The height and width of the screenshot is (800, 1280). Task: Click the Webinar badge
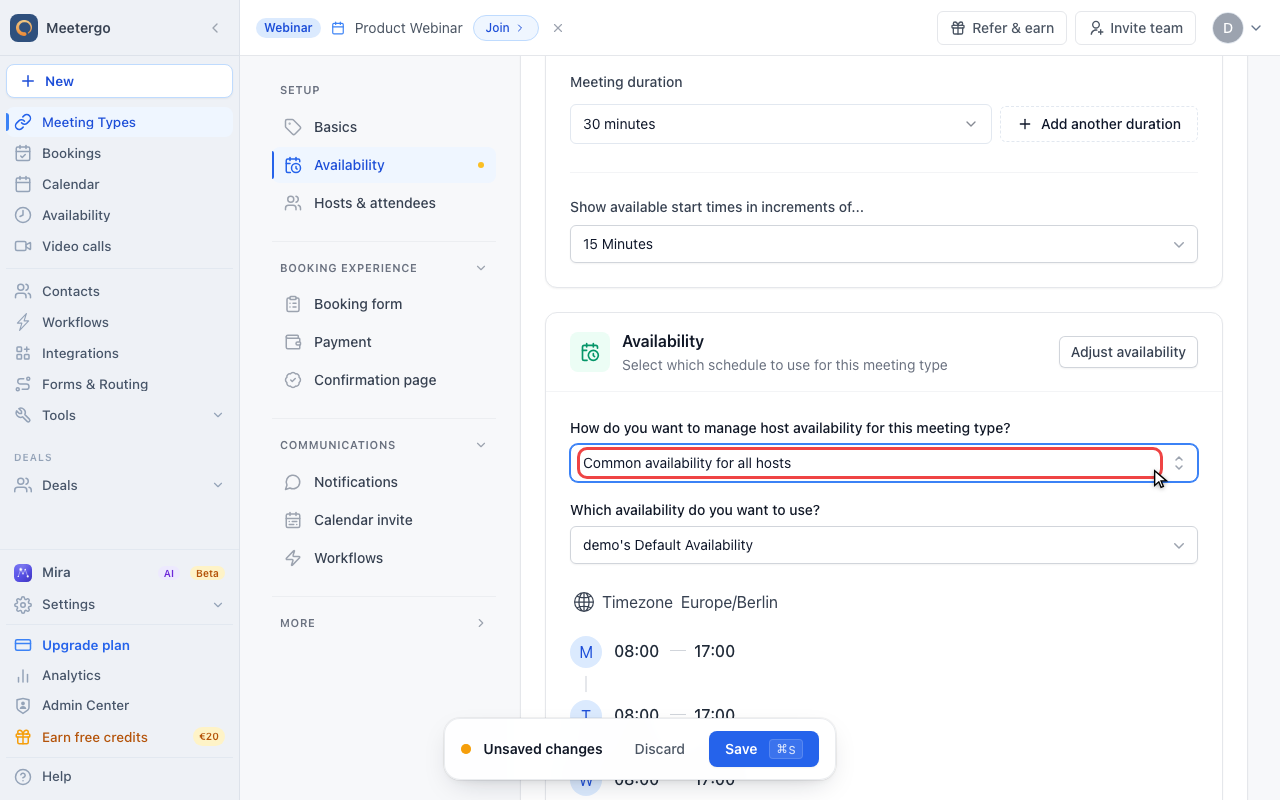(288, 28)
